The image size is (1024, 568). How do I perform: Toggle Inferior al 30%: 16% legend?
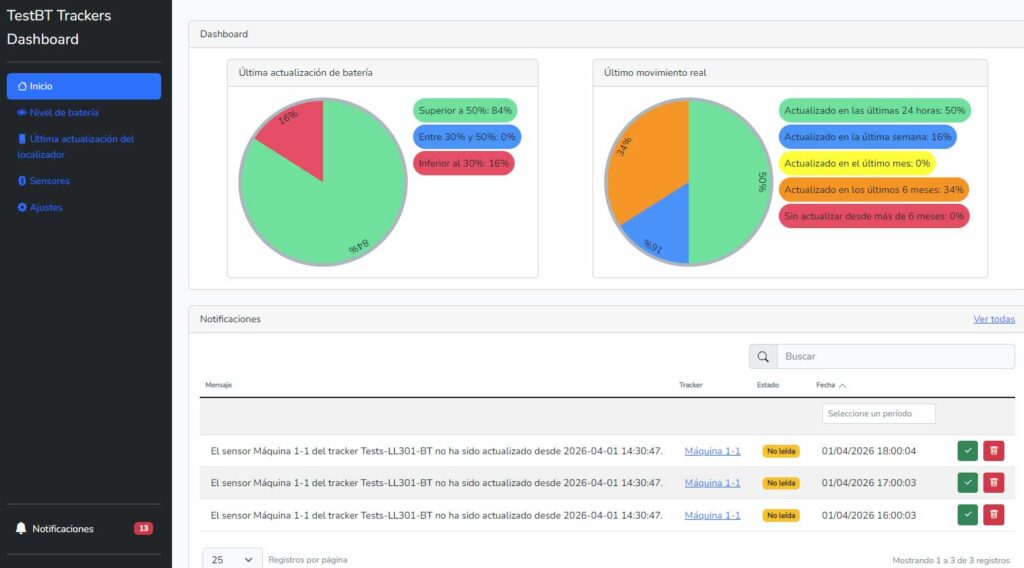click(x=464, y=163)
